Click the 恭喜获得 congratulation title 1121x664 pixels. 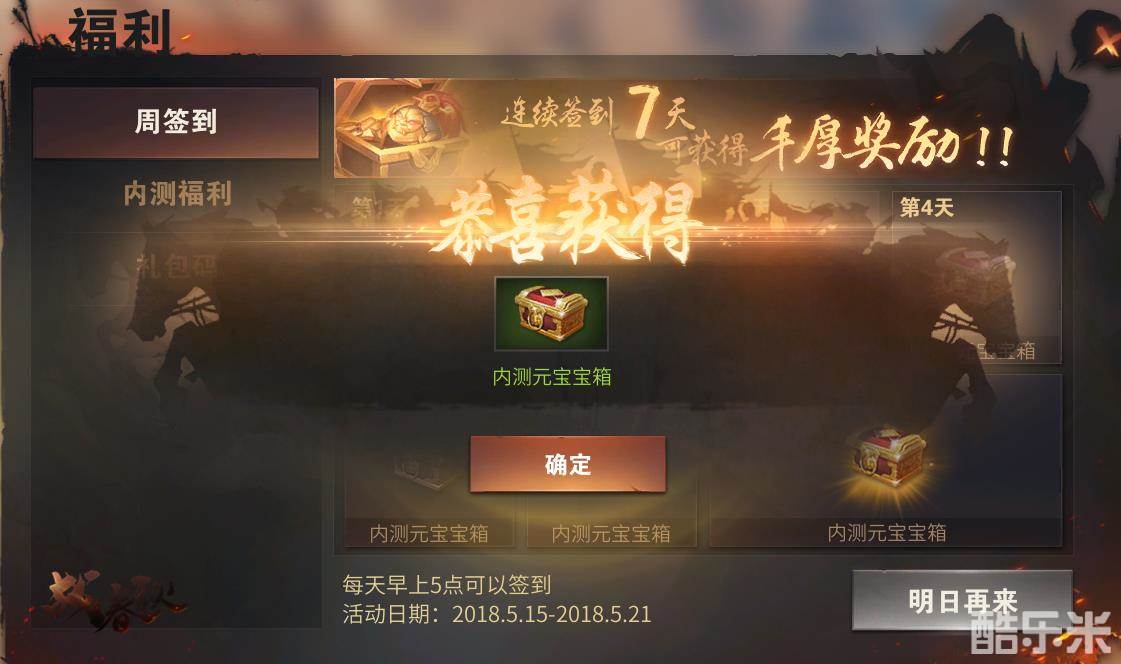click(x=565, y=220)
